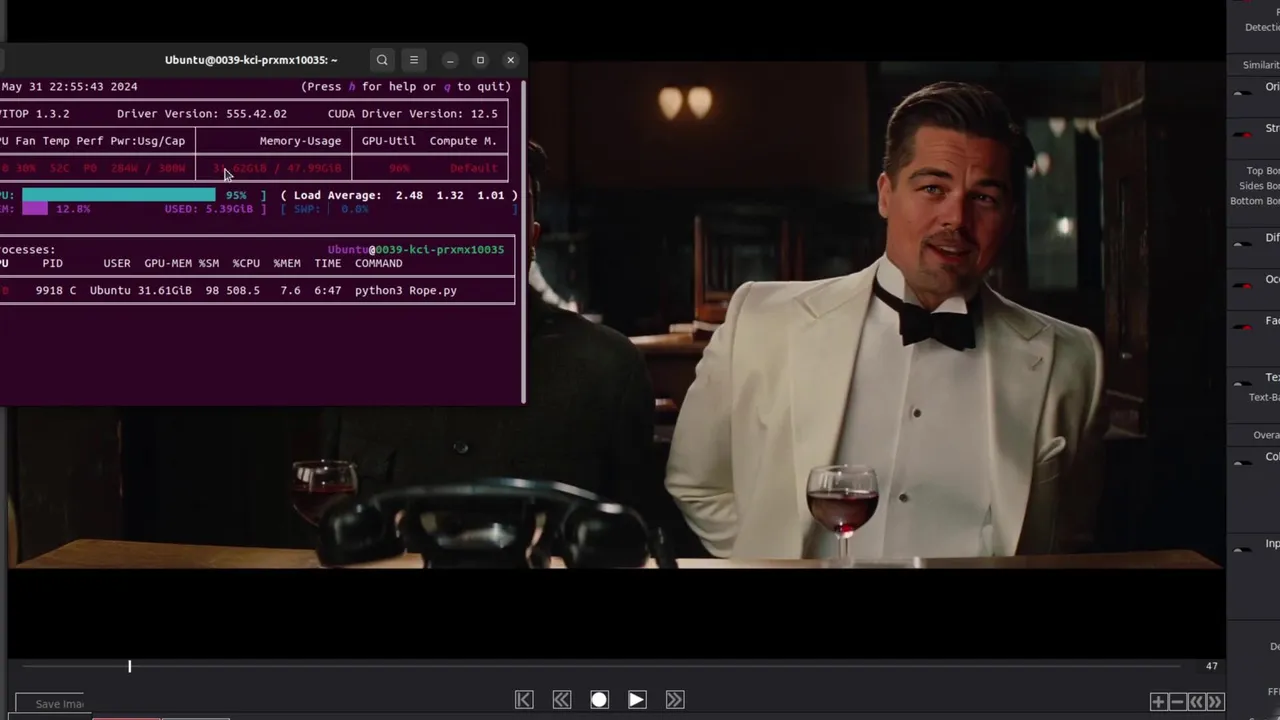Click the GPU memory value 31.61GiB
The height and width of the screenshot is (720, 1280).
coord(164,291)
